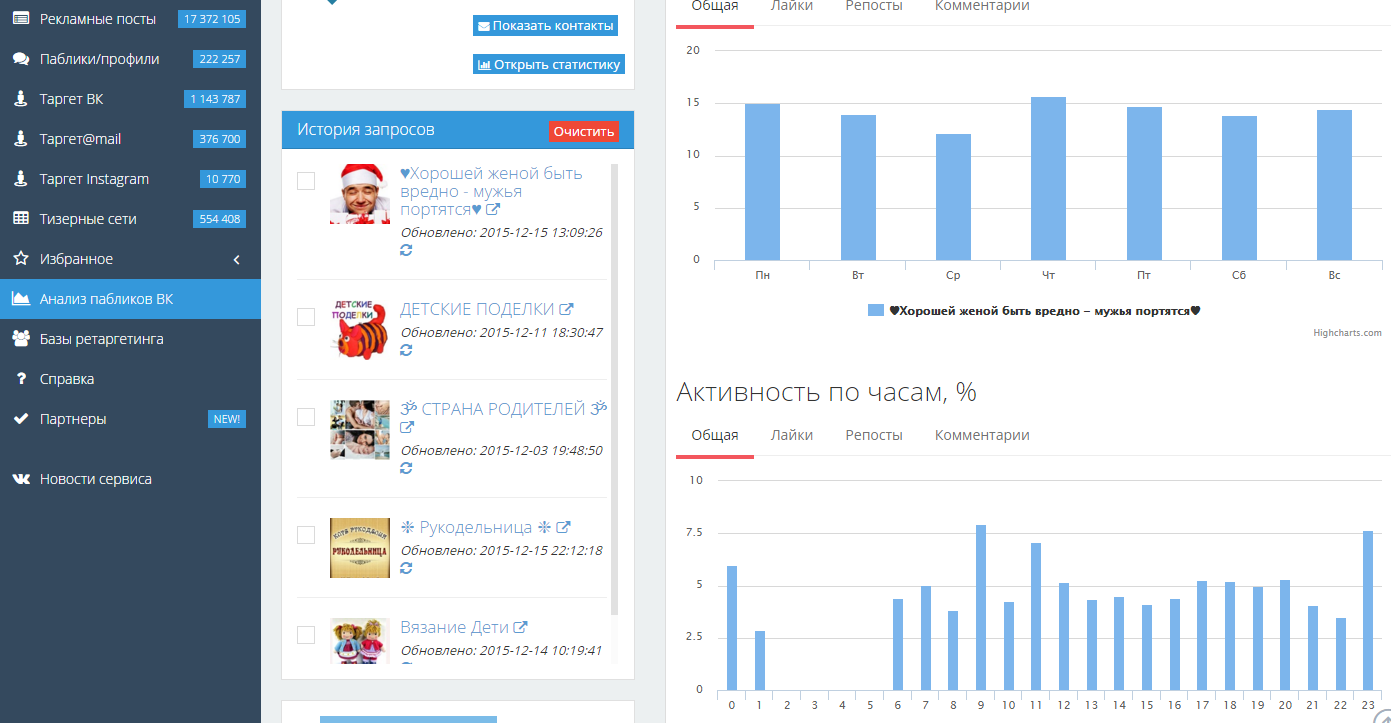
Task: Open the Рукодельница link
Action: pos(476,528)
